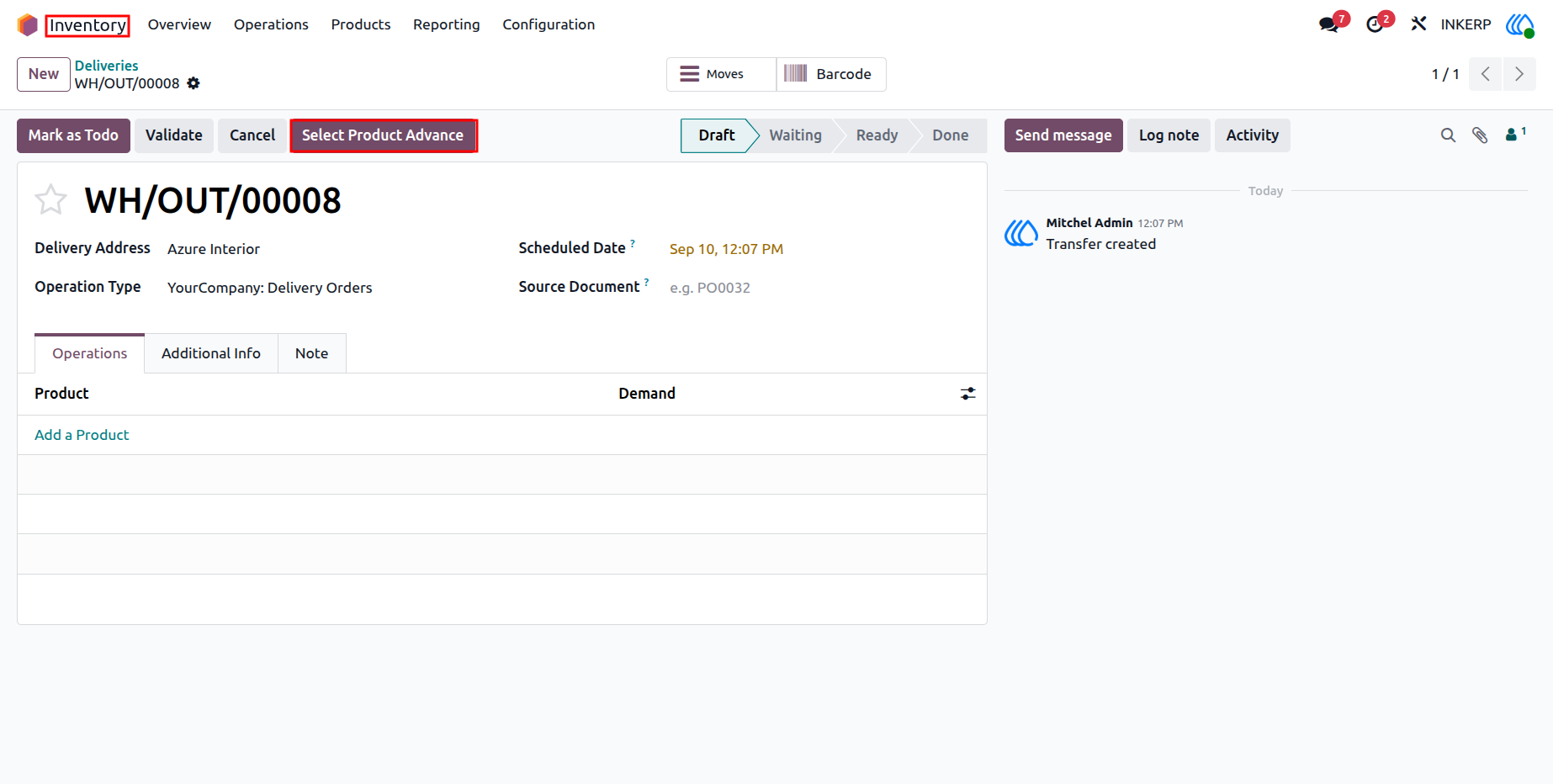Schedule an Activity

[1252, 135]
